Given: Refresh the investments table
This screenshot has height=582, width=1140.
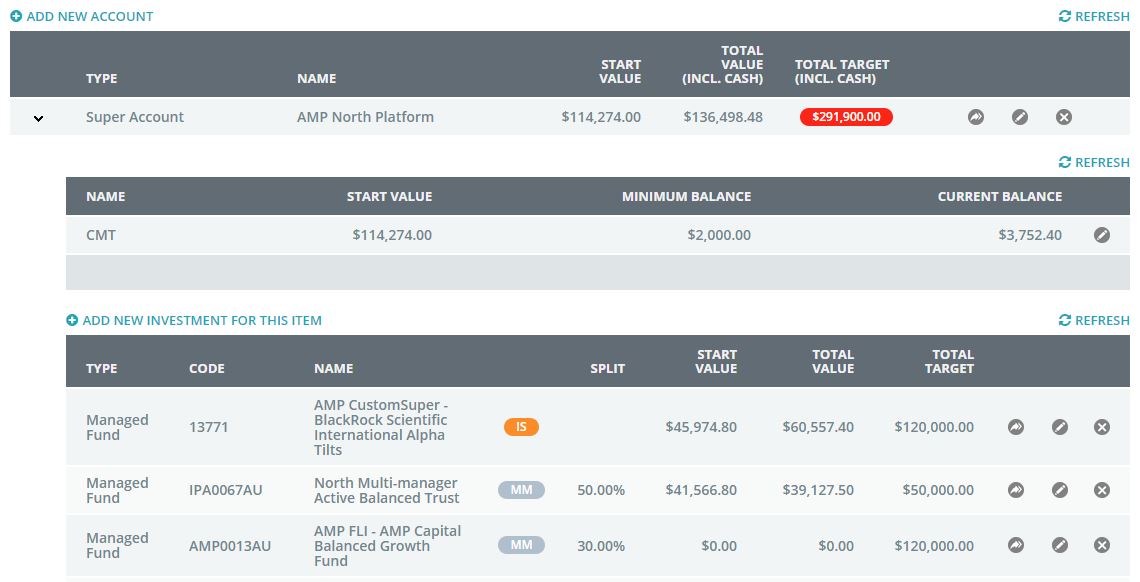Looking at the screenshot, I should pos(1094,320).
